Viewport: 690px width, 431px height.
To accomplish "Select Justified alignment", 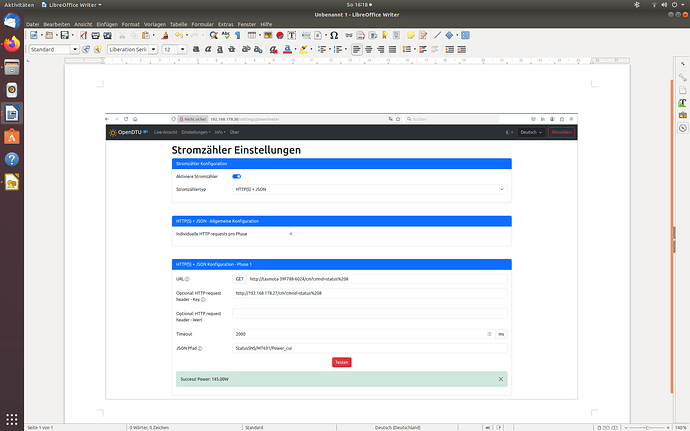I will (x=392, y=49).
